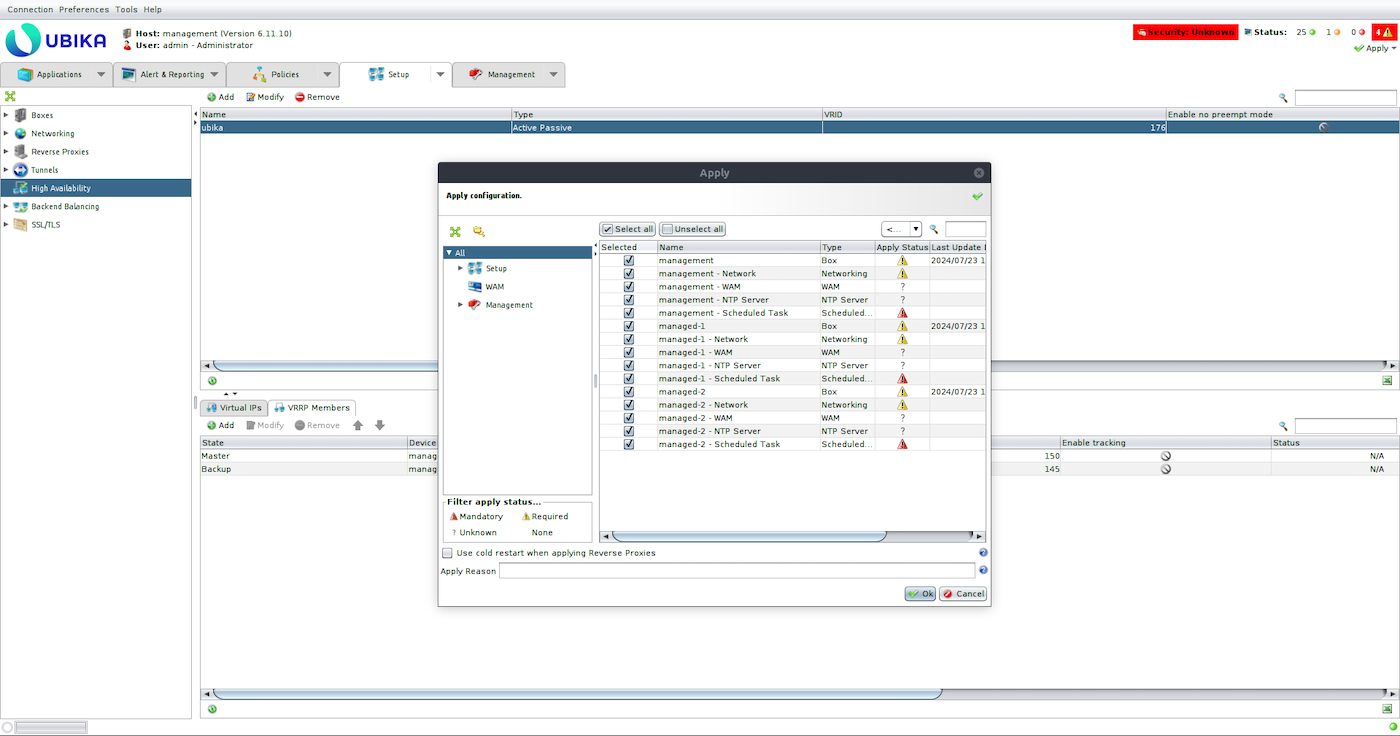Image resolution: width=1400 pixels, height=736 pixels.
Task: Open the Tools menu
Action: (x=126, y=9)
